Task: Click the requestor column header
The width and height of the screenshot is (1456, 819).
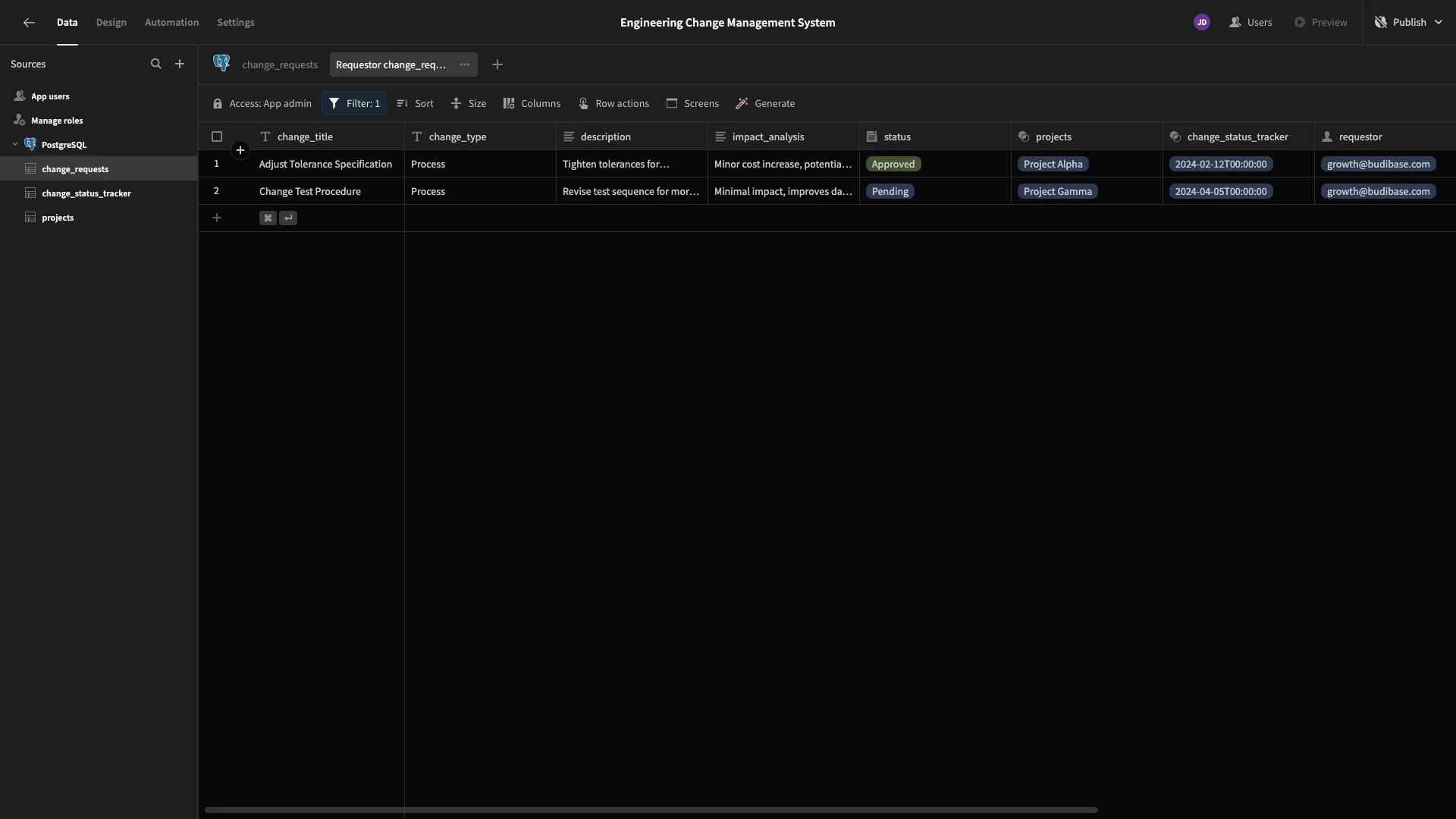Action: pos(1385,137)
